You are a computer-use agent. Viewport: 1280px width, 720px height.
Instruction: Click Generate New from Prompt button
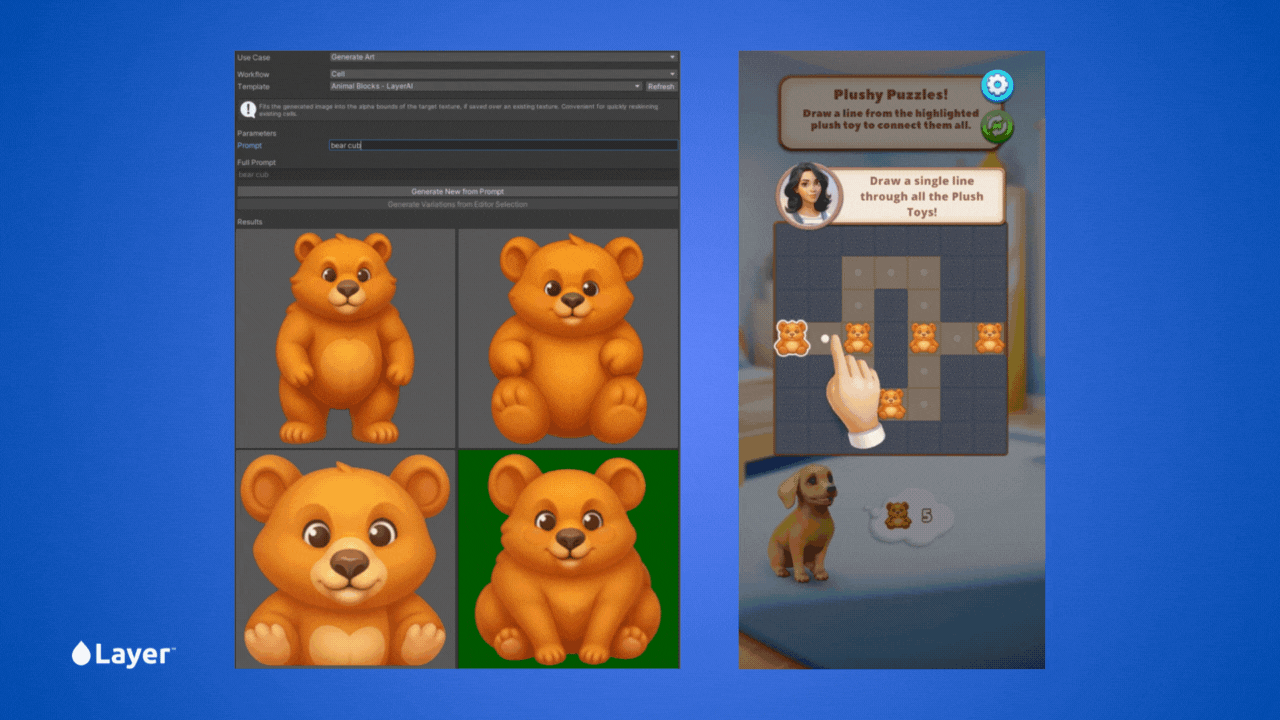(457, 191)
